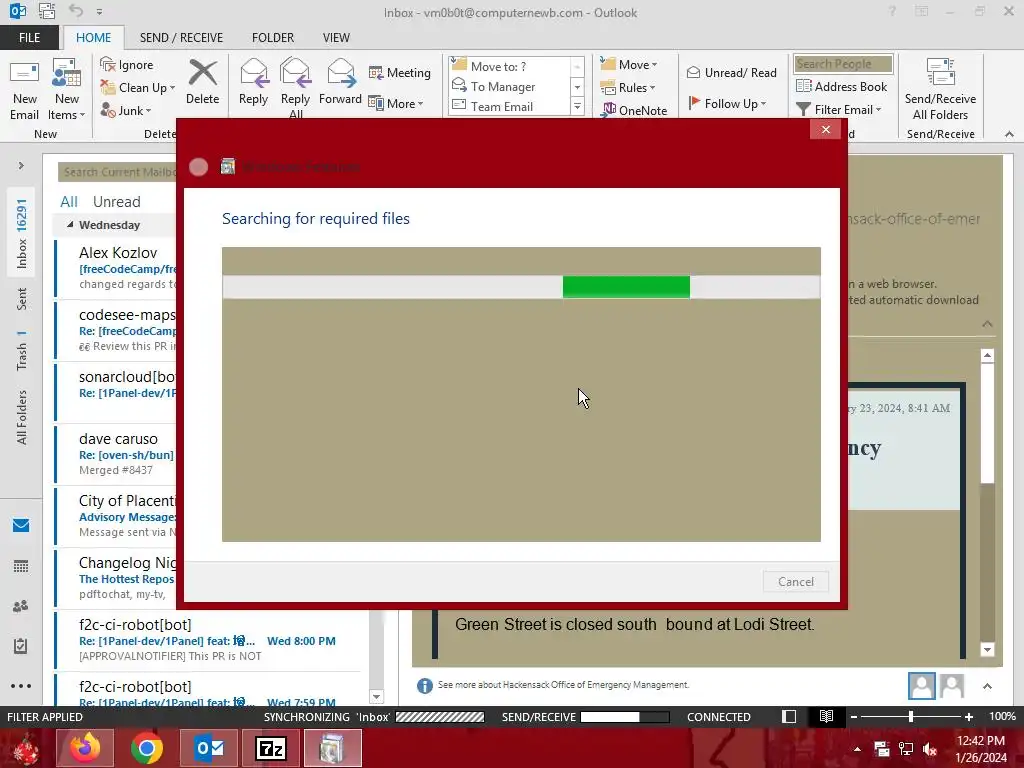1024x768 pixels.
Task: Click Undo in the quick access toolbar
Action: (76, 11)
